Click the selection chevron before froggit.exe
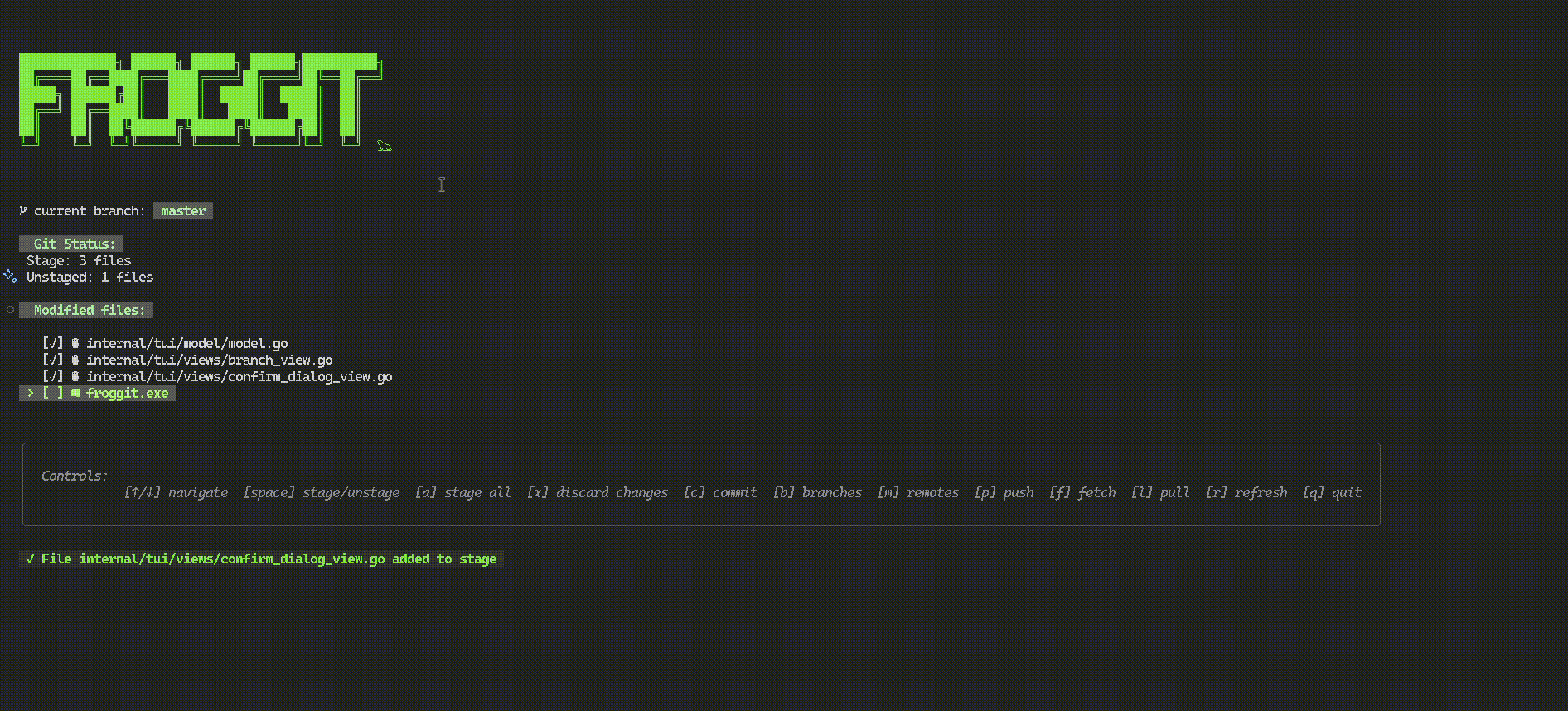This screenshot has width=1568, height=711. tap(31, 393)
